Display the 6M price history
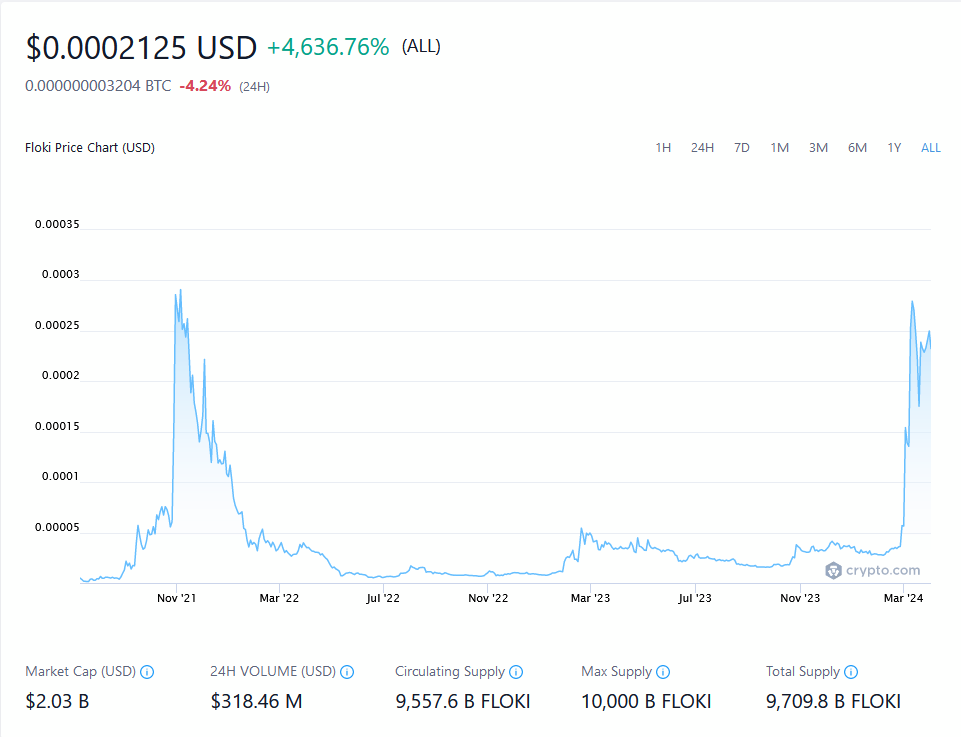Image resolution: width=961 pixels, height=737 pixels. click(857, 148)
